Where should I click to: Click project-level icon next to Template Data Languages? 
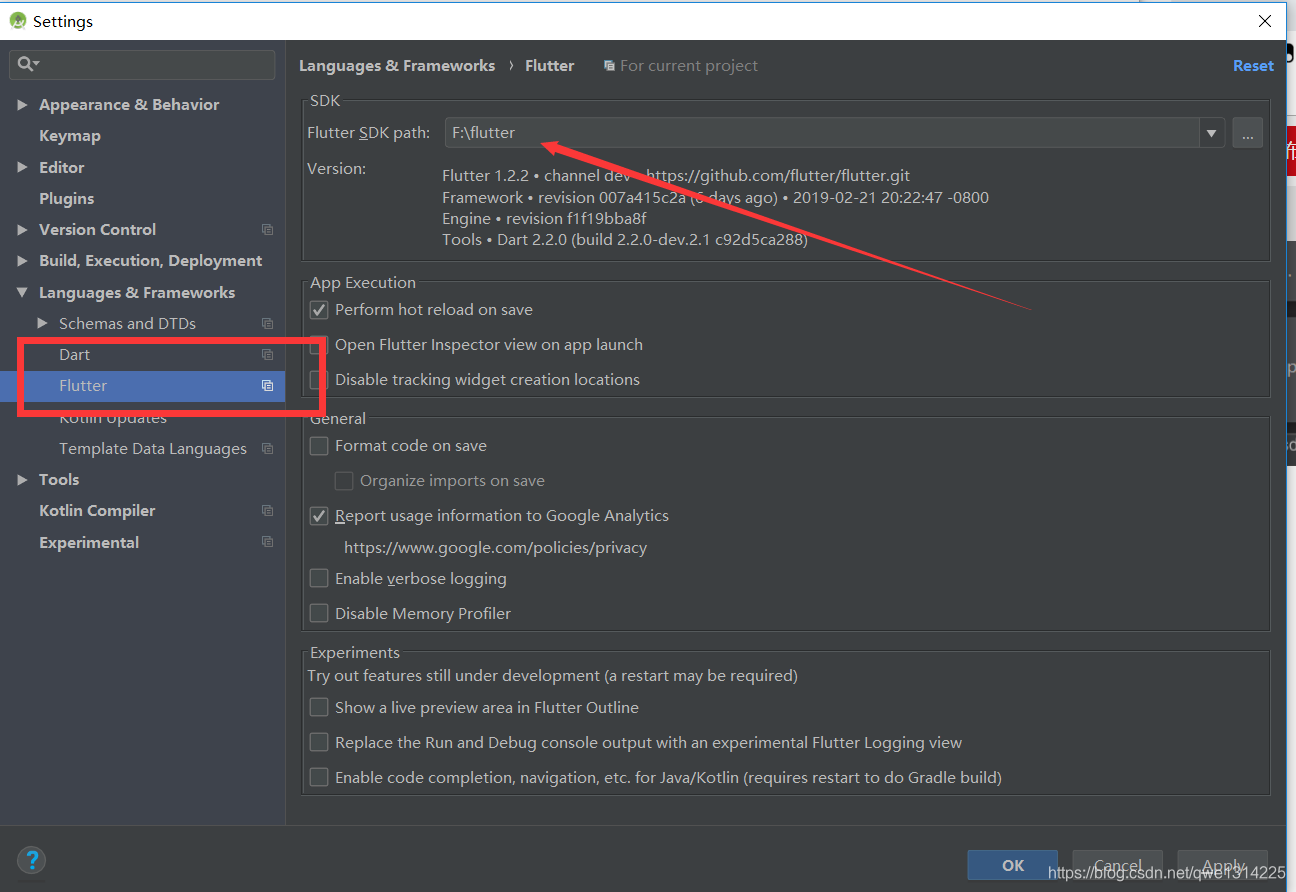point(267,449)
